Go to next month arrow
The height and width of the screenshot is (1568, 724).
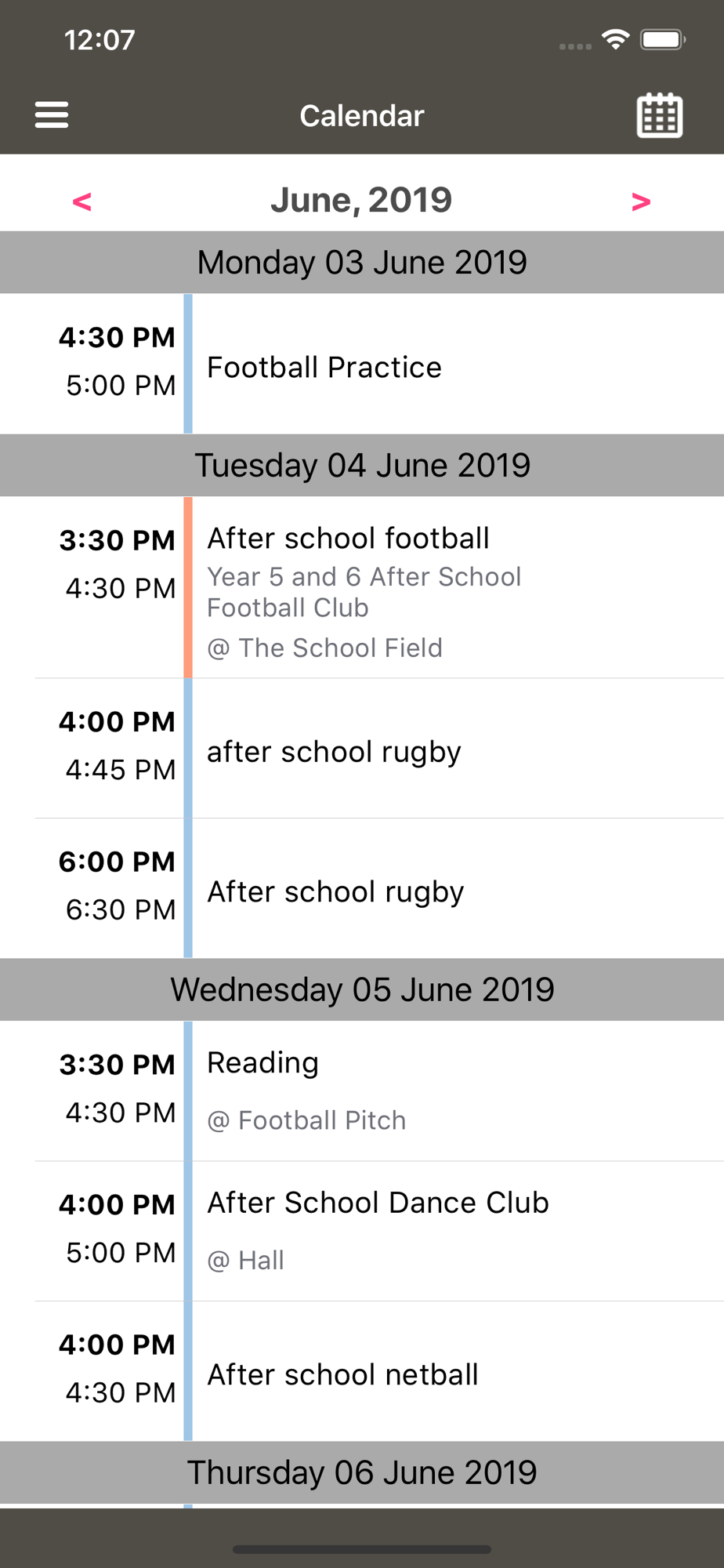(641, 201)
